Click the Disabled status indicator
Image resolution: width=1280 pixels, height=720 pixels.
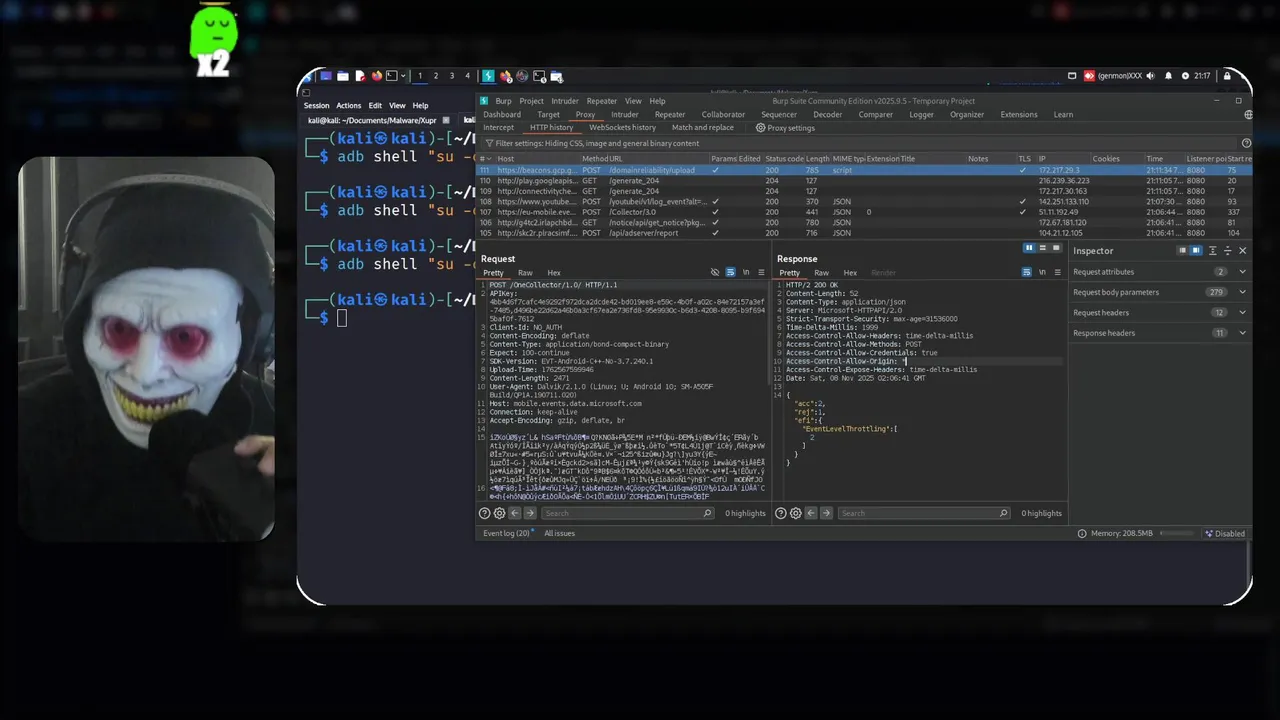tap(1224, 533)
